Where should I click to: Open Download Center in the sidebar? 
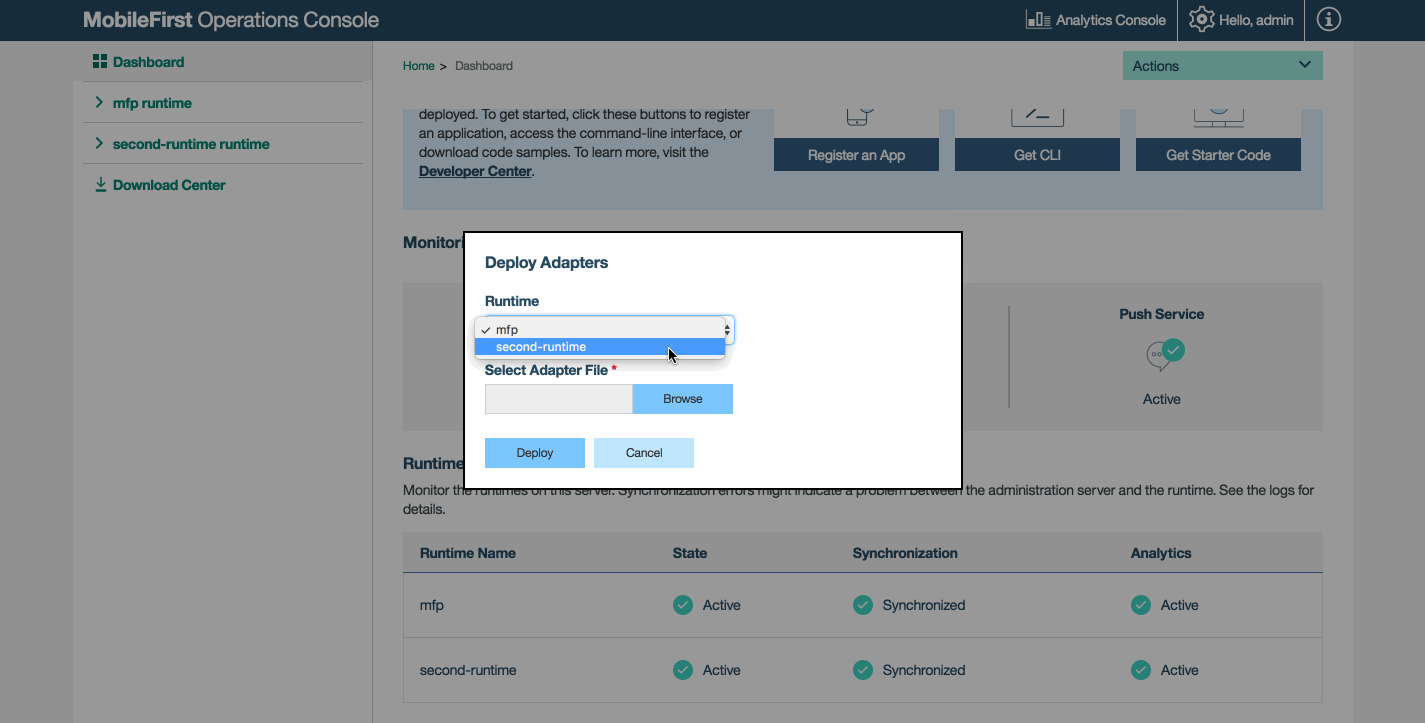pos(169,185)
